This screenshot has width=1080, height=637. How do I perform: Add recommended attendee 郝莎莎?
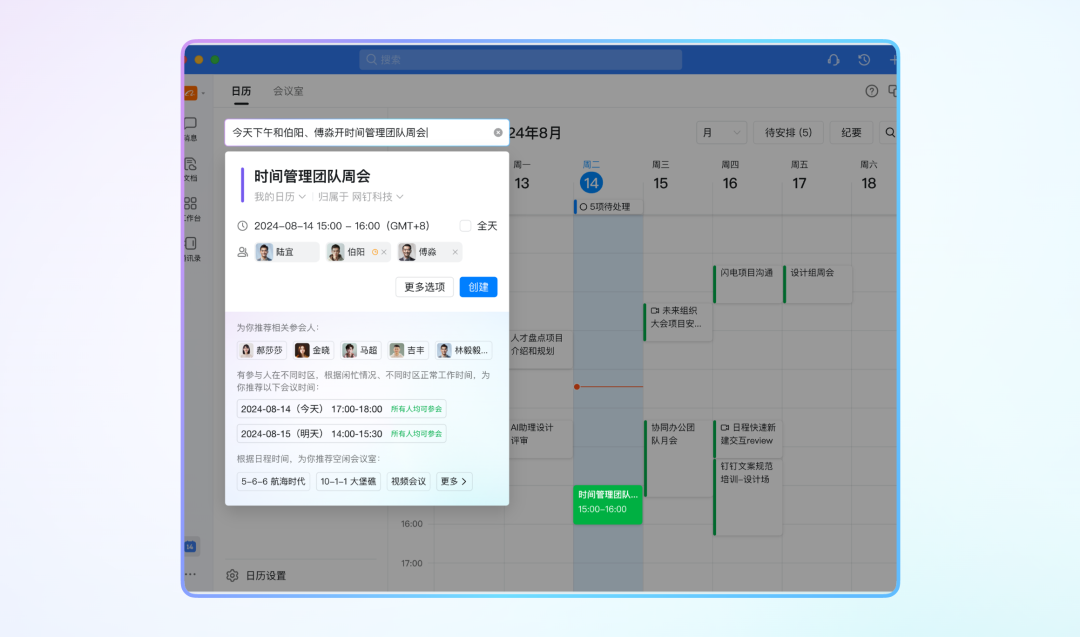pos(261,351)
